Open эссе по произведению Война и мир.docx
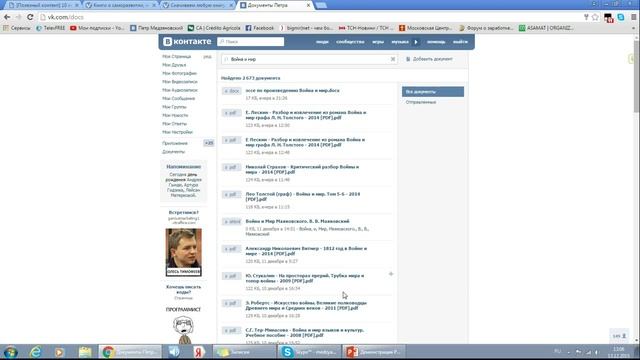The image size is (640, 360). (x=292, y=91)
